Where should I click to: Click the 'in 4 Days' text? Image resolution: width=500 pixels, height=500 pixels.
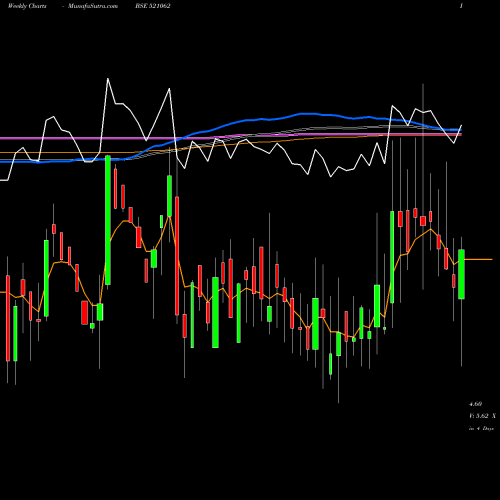[481, 428]
